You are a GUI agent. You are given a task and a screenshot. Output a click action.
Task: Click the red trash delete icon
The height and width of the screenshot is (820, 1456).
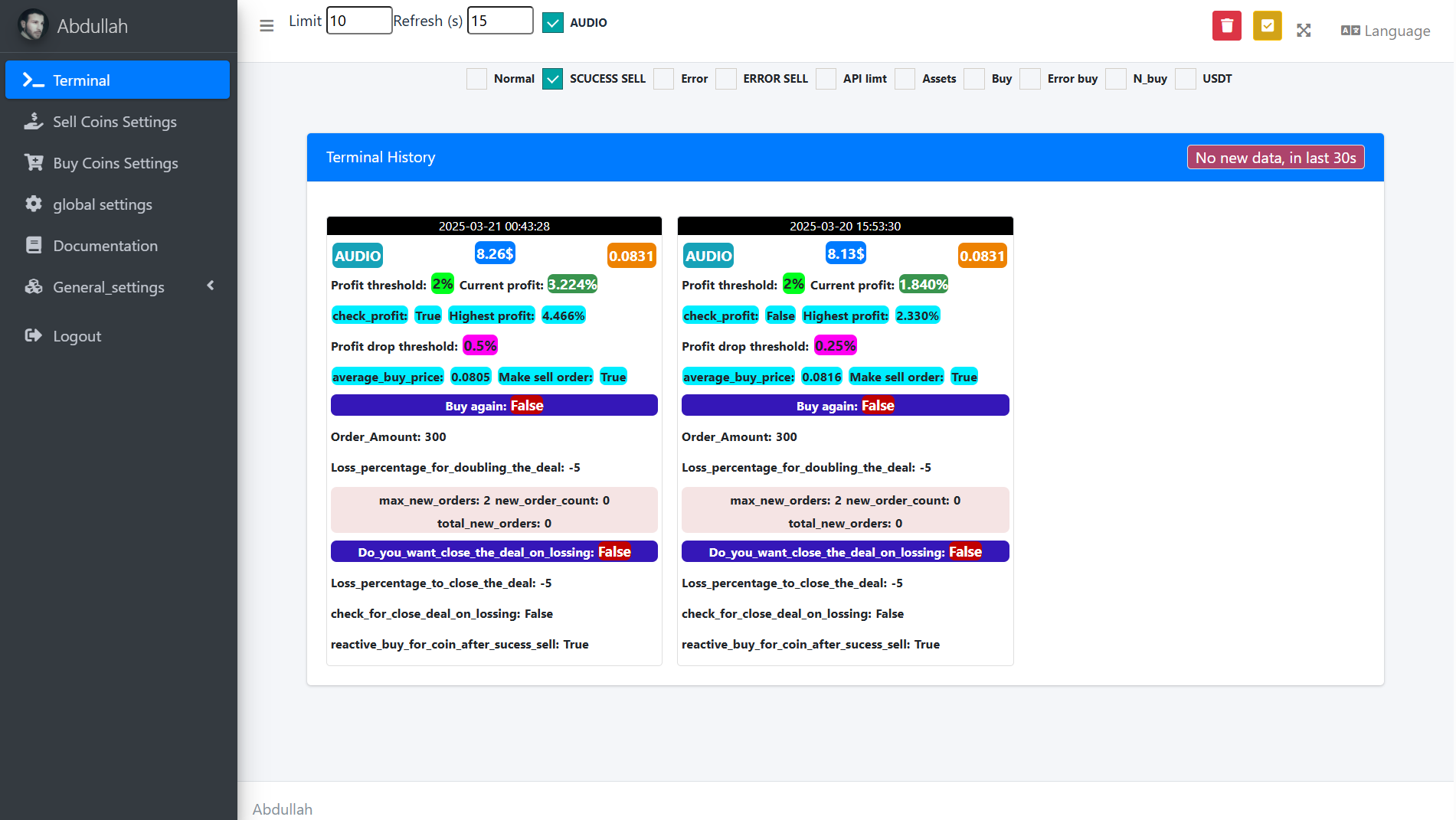[x=1226, y=25]
